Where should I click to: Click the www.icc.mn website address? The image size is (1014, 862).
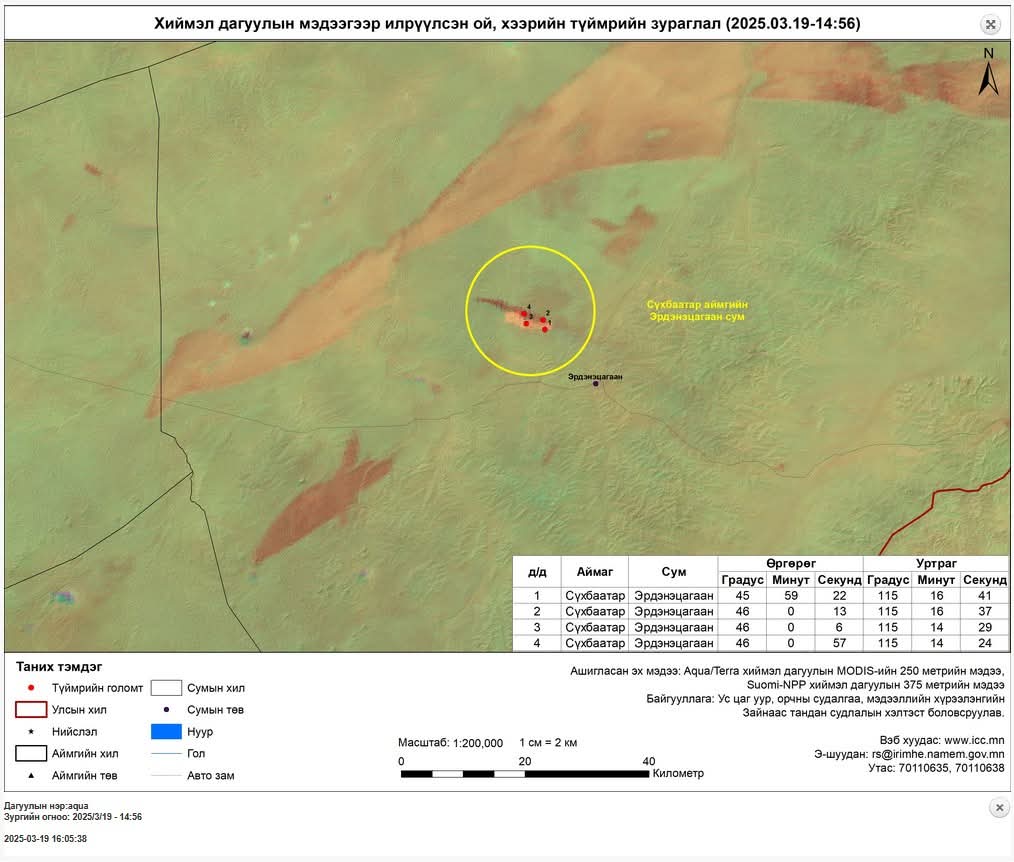pyautogui.click(x=974, y=740)
